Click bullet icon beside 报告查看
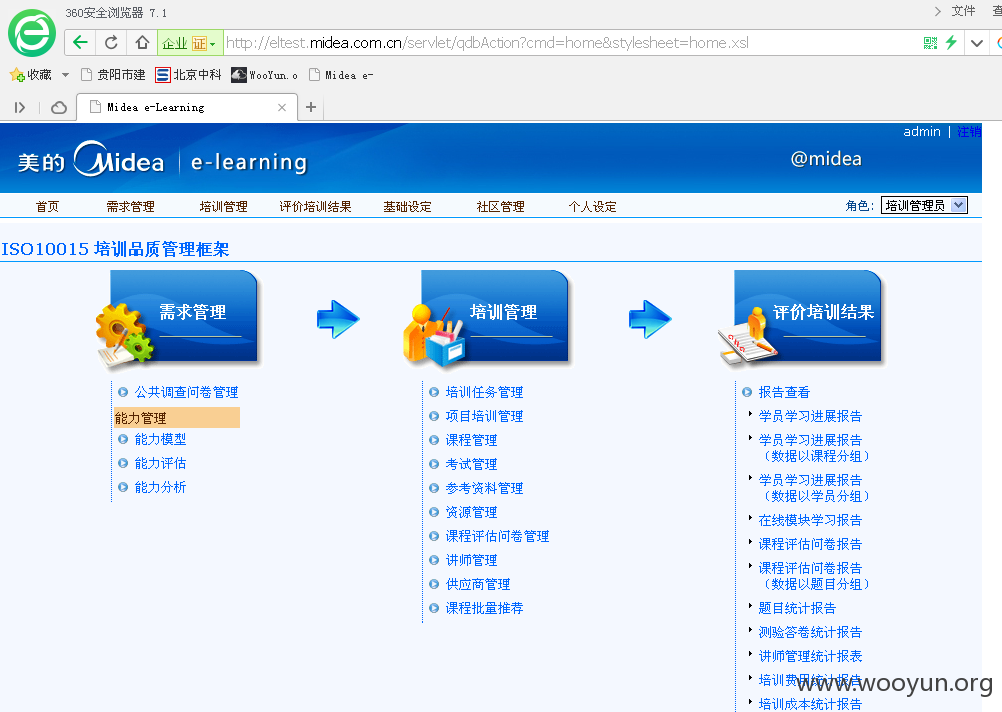The height and width of the screenshot is (712, 1002). click(747, 392)
